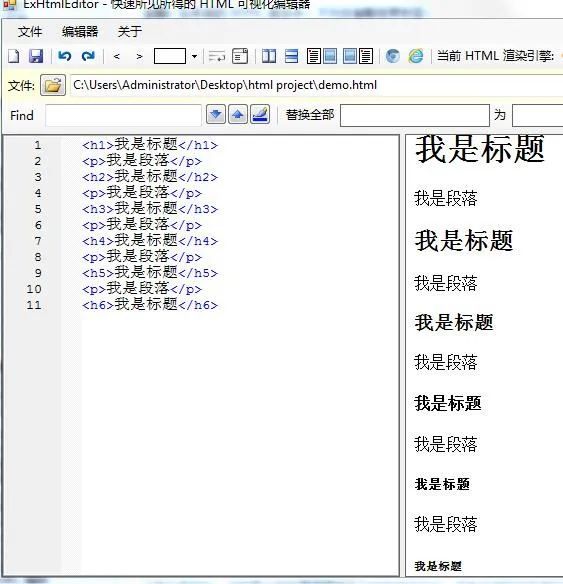Choose the Chrome rendering engine icon
The height and width of the screenshot is (584, 563).
(392, 56)
